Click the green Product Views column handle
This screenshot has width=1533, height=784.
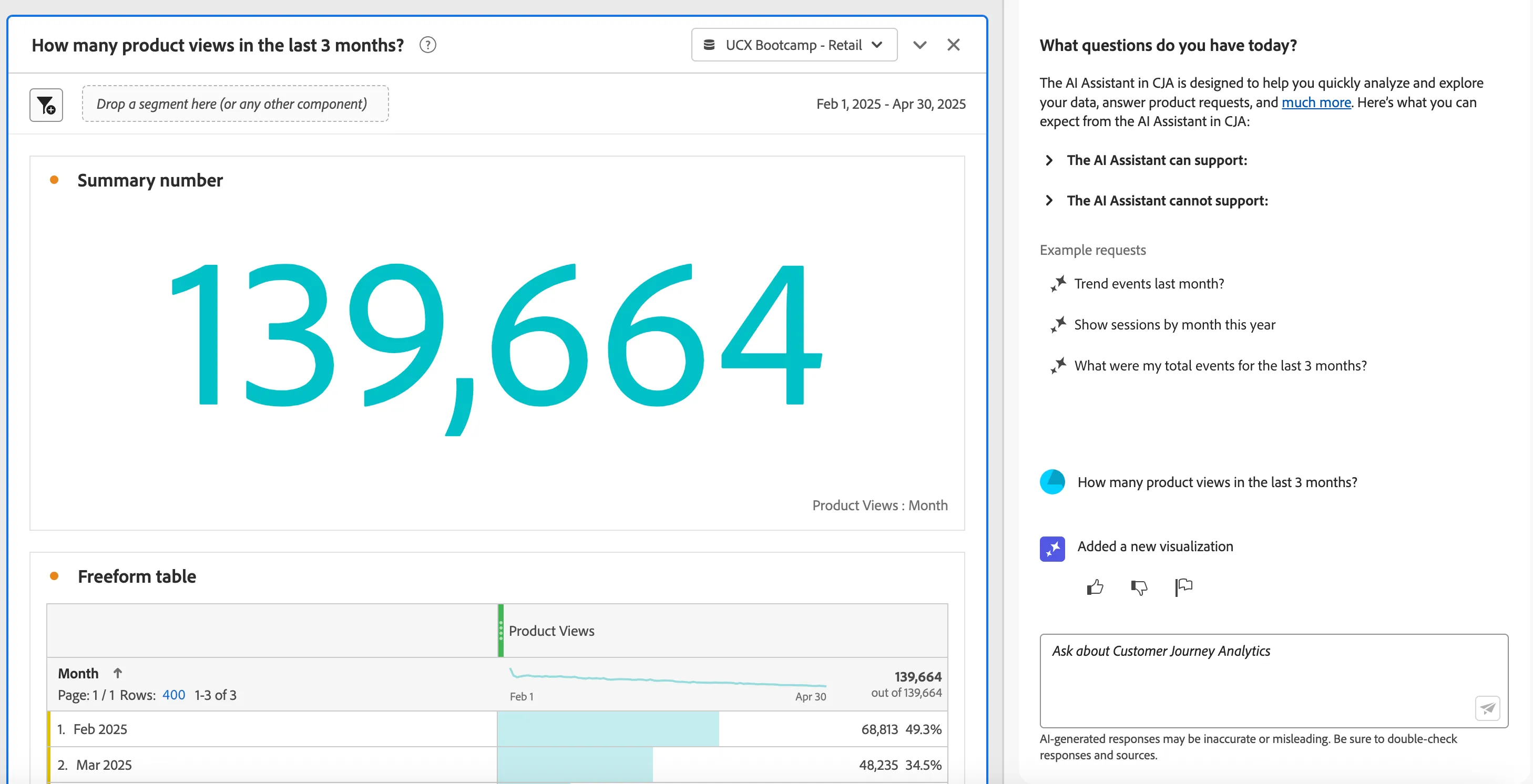pos(500,631)
